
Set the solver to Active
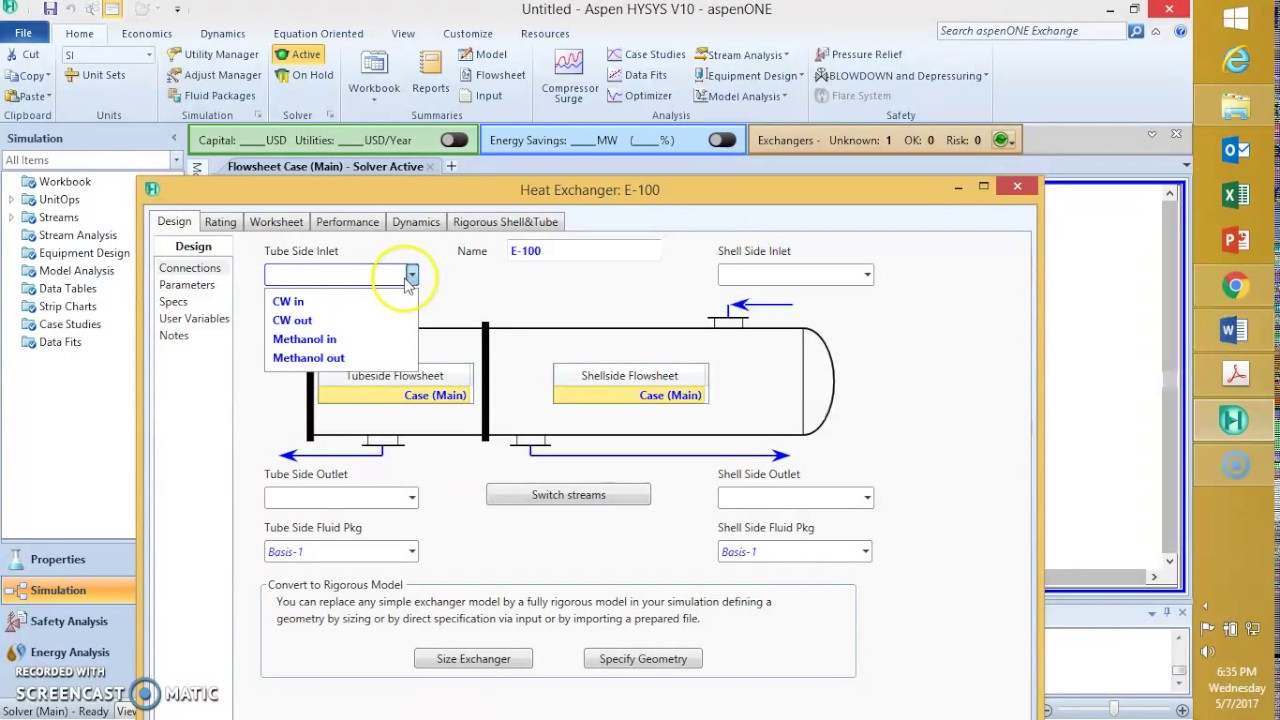[x=298, y=54]
